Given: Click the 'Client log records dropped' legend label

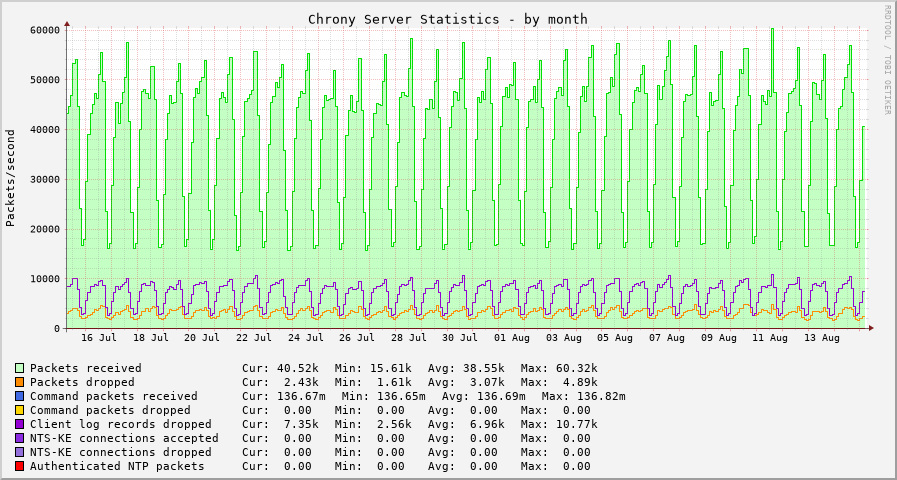Looking at the screenshot, I should click(121, 425).
